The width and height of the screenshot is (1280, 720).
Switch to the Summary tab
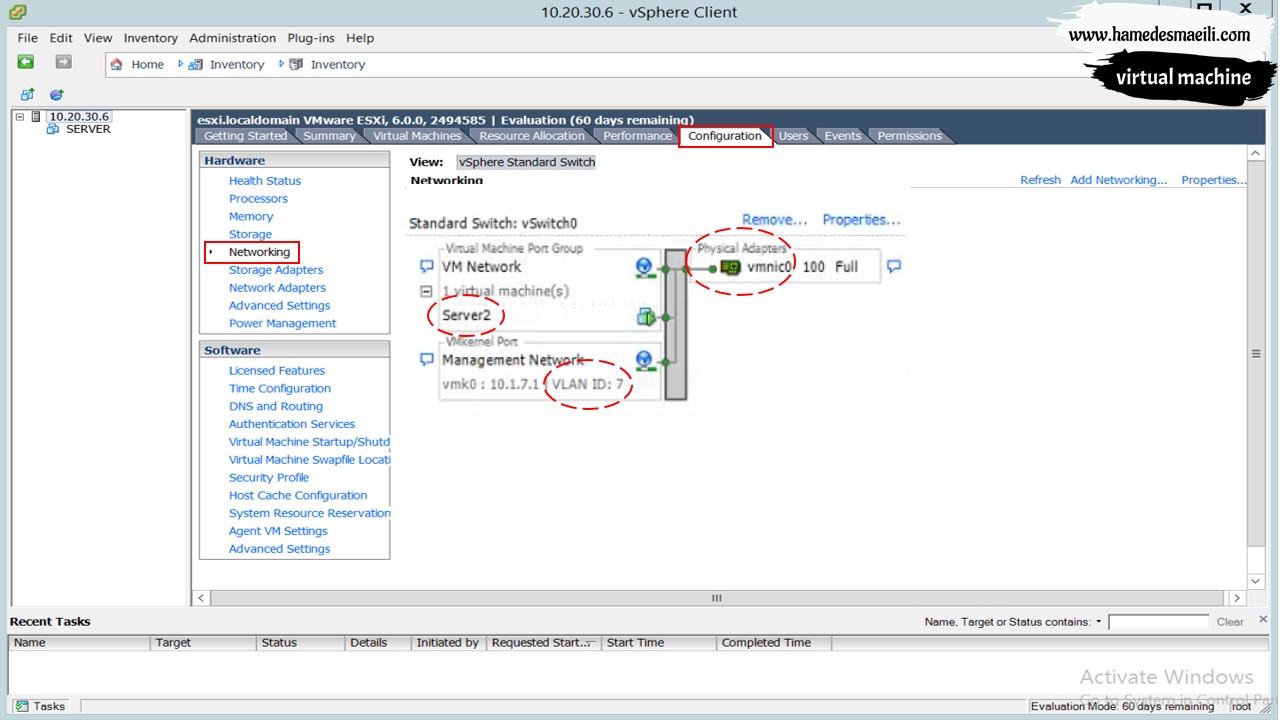[329, 136]
